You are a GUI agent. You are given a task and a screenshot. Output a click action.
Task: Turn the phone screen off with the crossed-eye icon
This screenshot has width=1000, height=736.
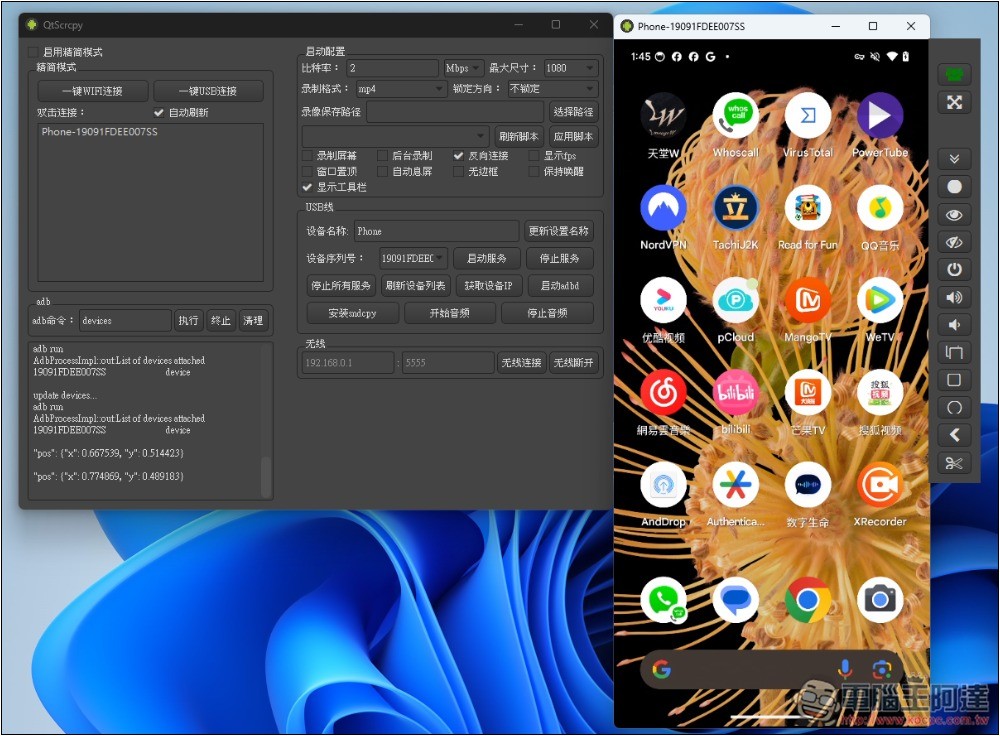coord(954,242)
